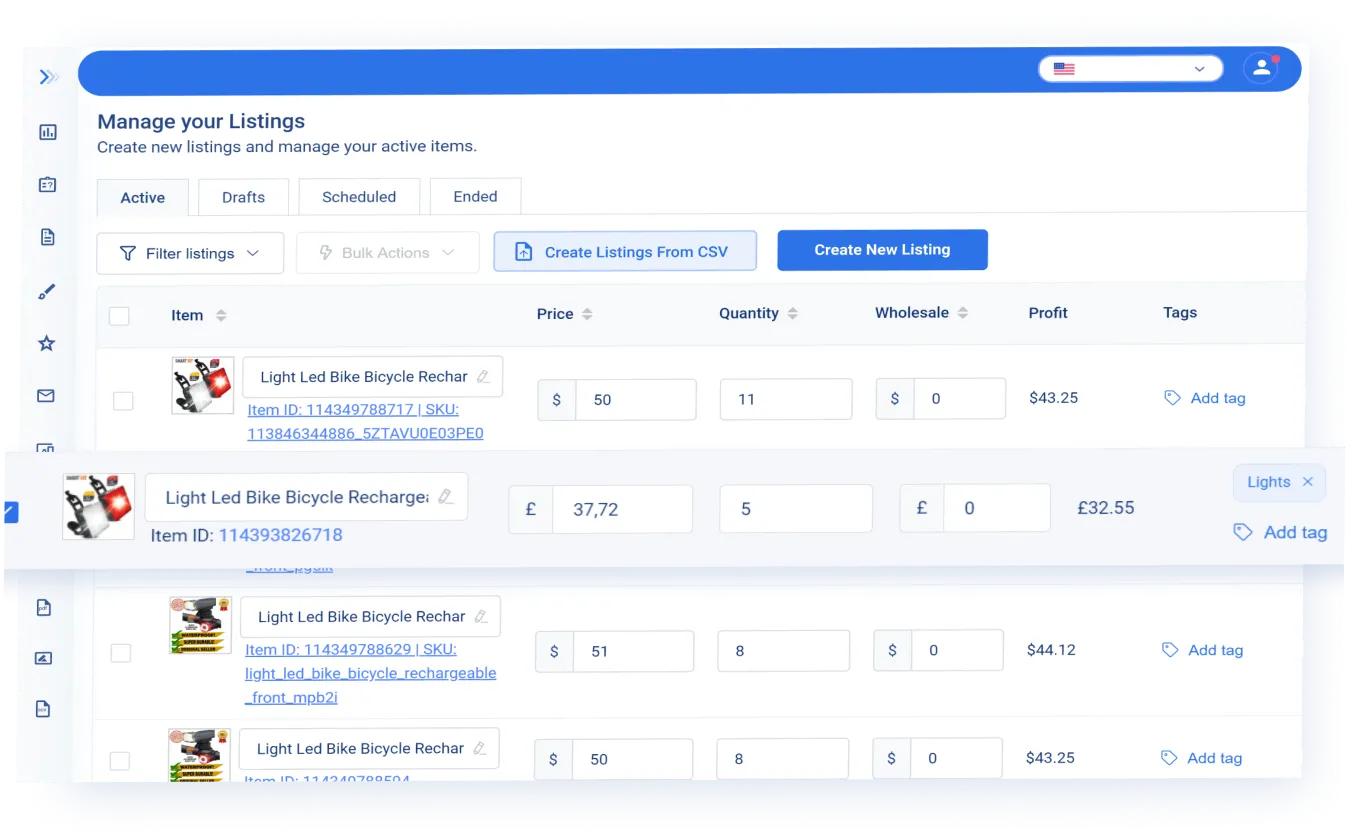Open the envelope messages sidebar icon

pyautogui.click(x=46, y=396)
